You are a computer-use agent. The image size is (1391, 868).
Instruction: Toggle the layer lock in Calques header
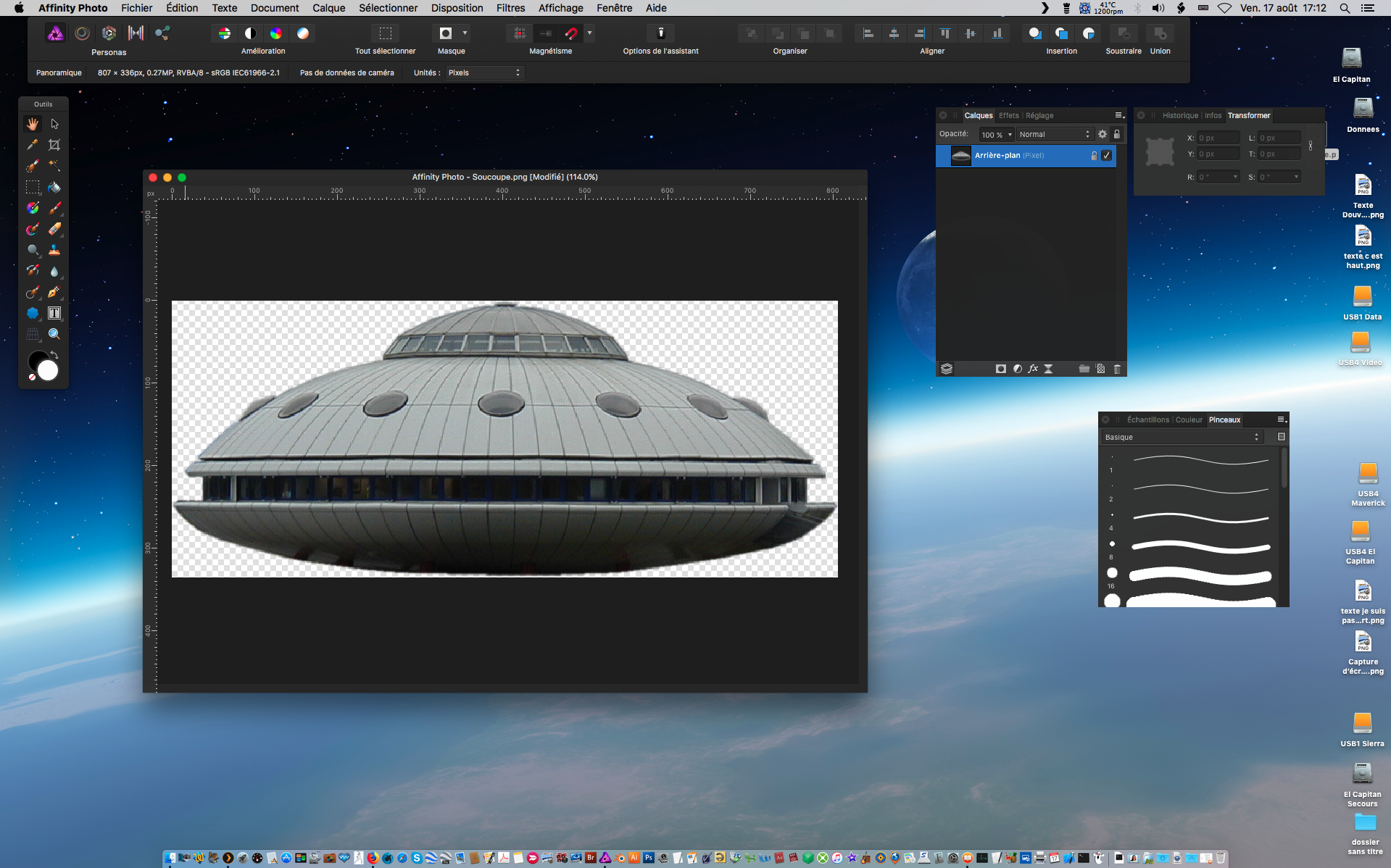click(1117, 134)
